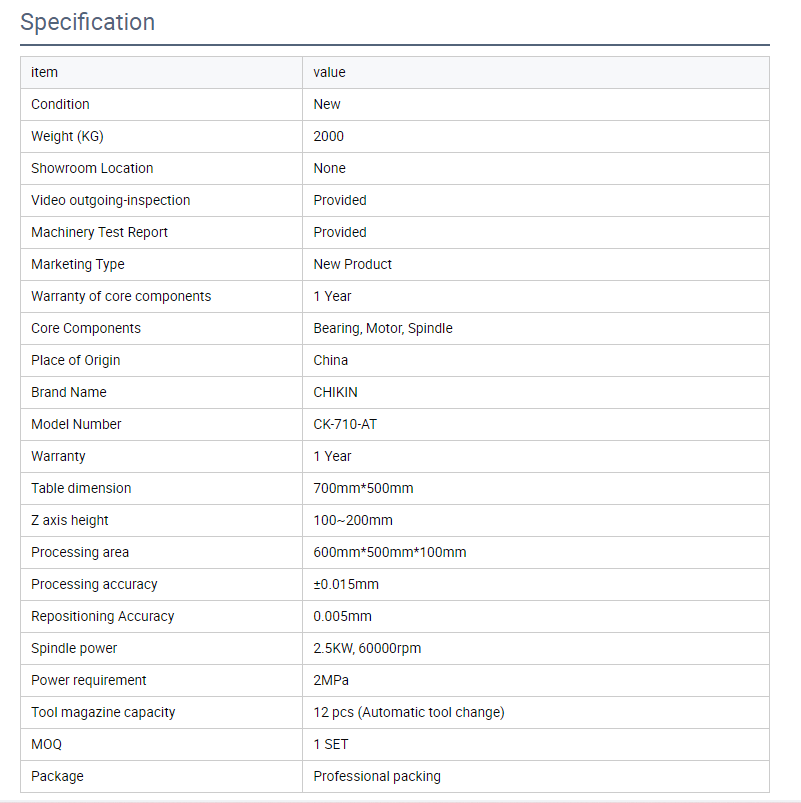Select the 'item' column header
Viewport: 801px width, 803px height.
45,72
